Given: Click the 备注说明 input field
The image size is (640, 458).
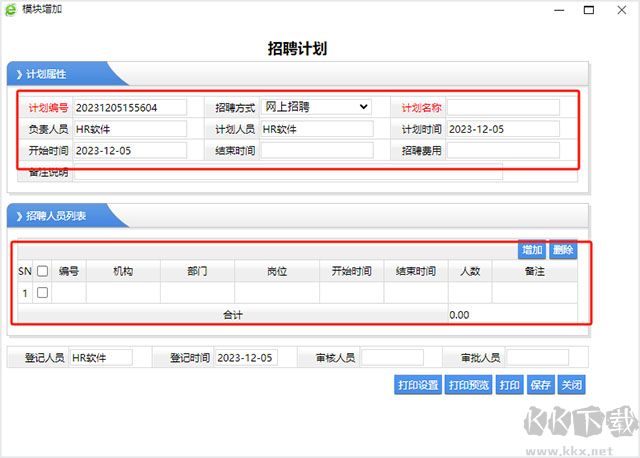Looking at the screenshot, I should 288,173.
